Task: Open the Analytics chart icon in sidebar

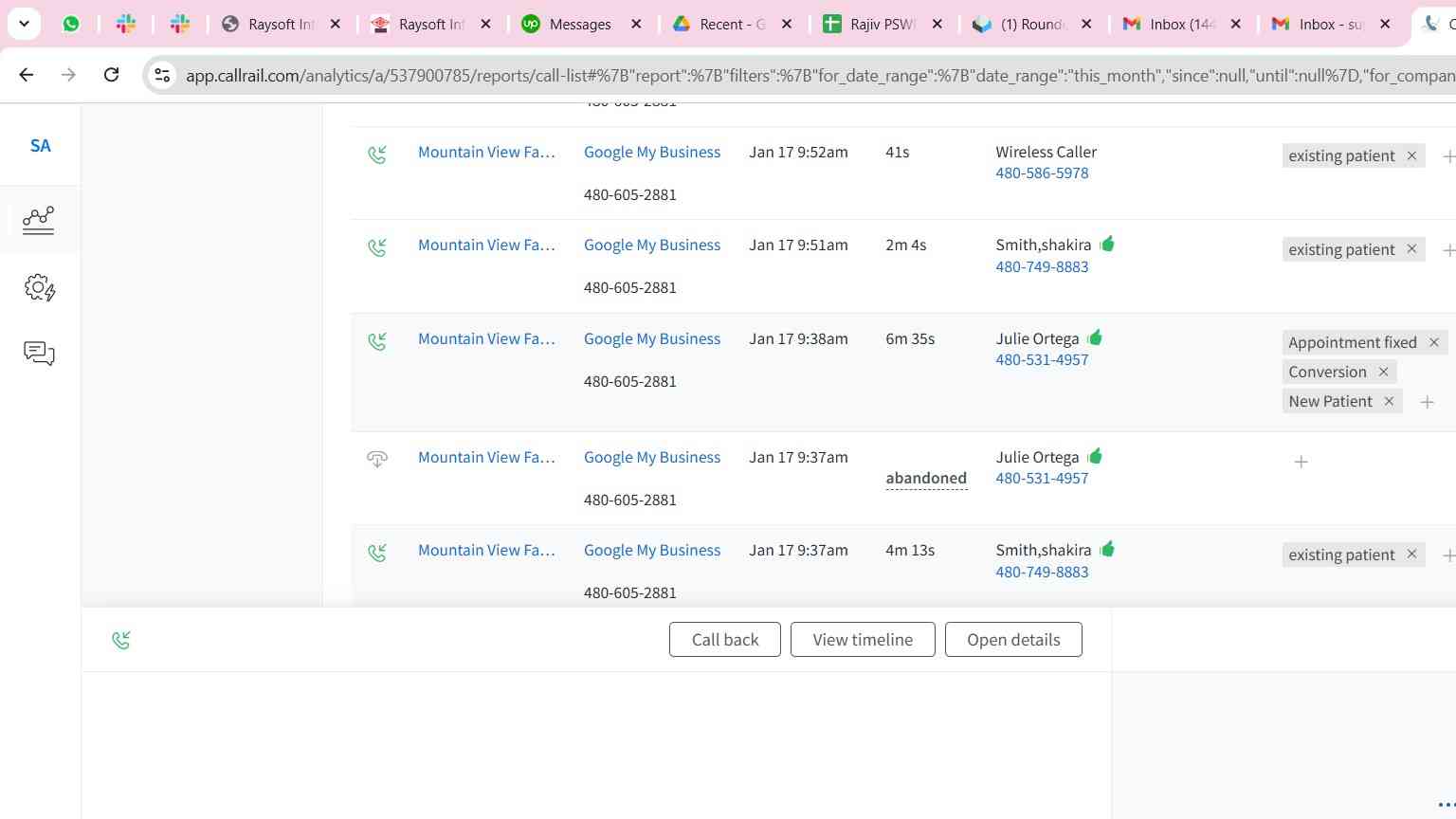Action: tap(39, 220)
